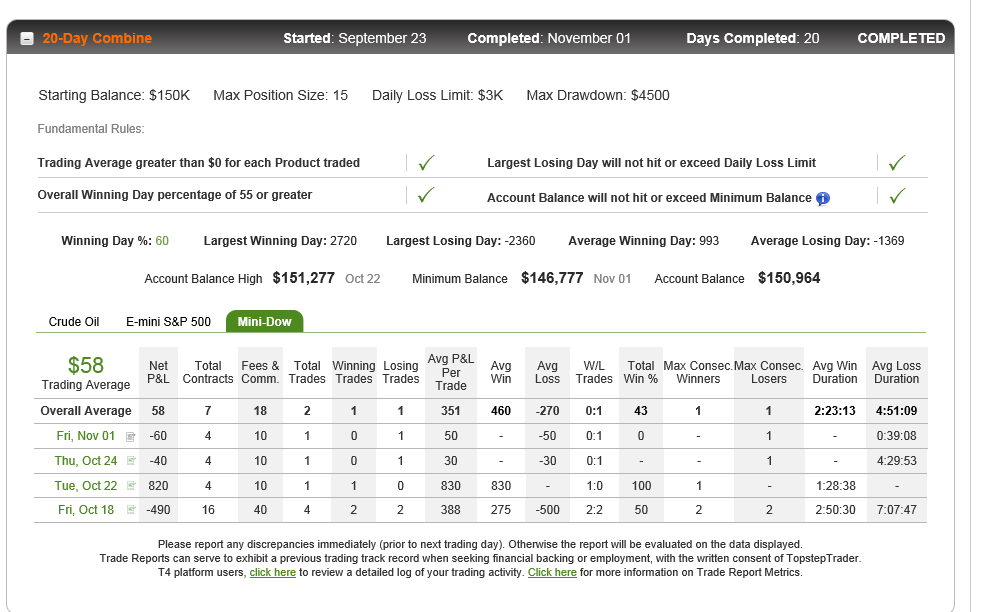Open the Fri, Nov 01 report icon
Screen dimensions: 985x612
(131, 436)
